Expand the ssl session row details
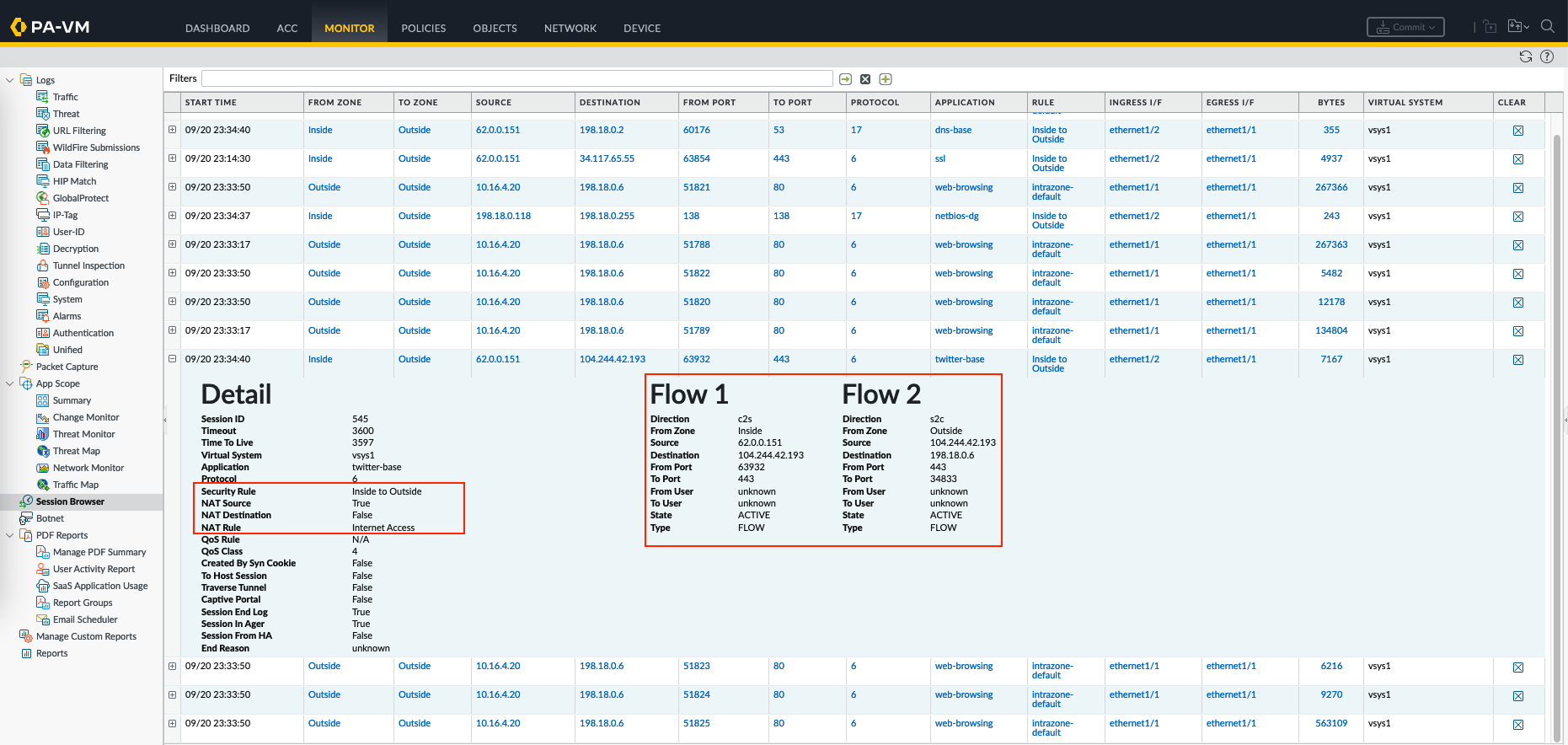 coord(172,158)
